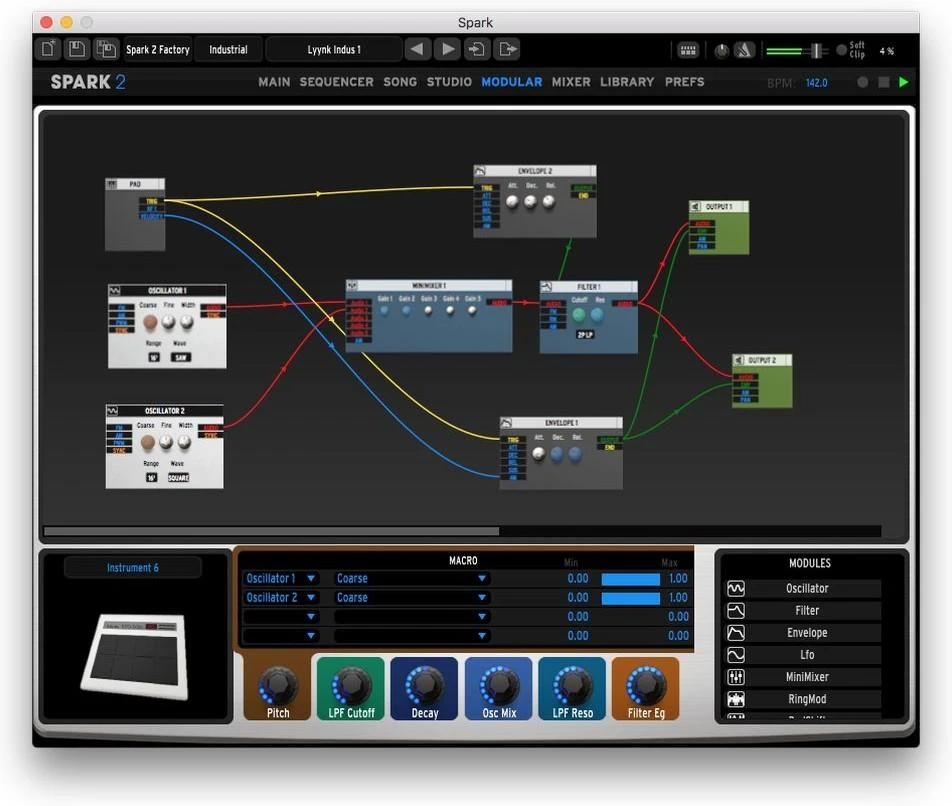Open the Spark 2 Factory bank selector

[x=157, y=50]
